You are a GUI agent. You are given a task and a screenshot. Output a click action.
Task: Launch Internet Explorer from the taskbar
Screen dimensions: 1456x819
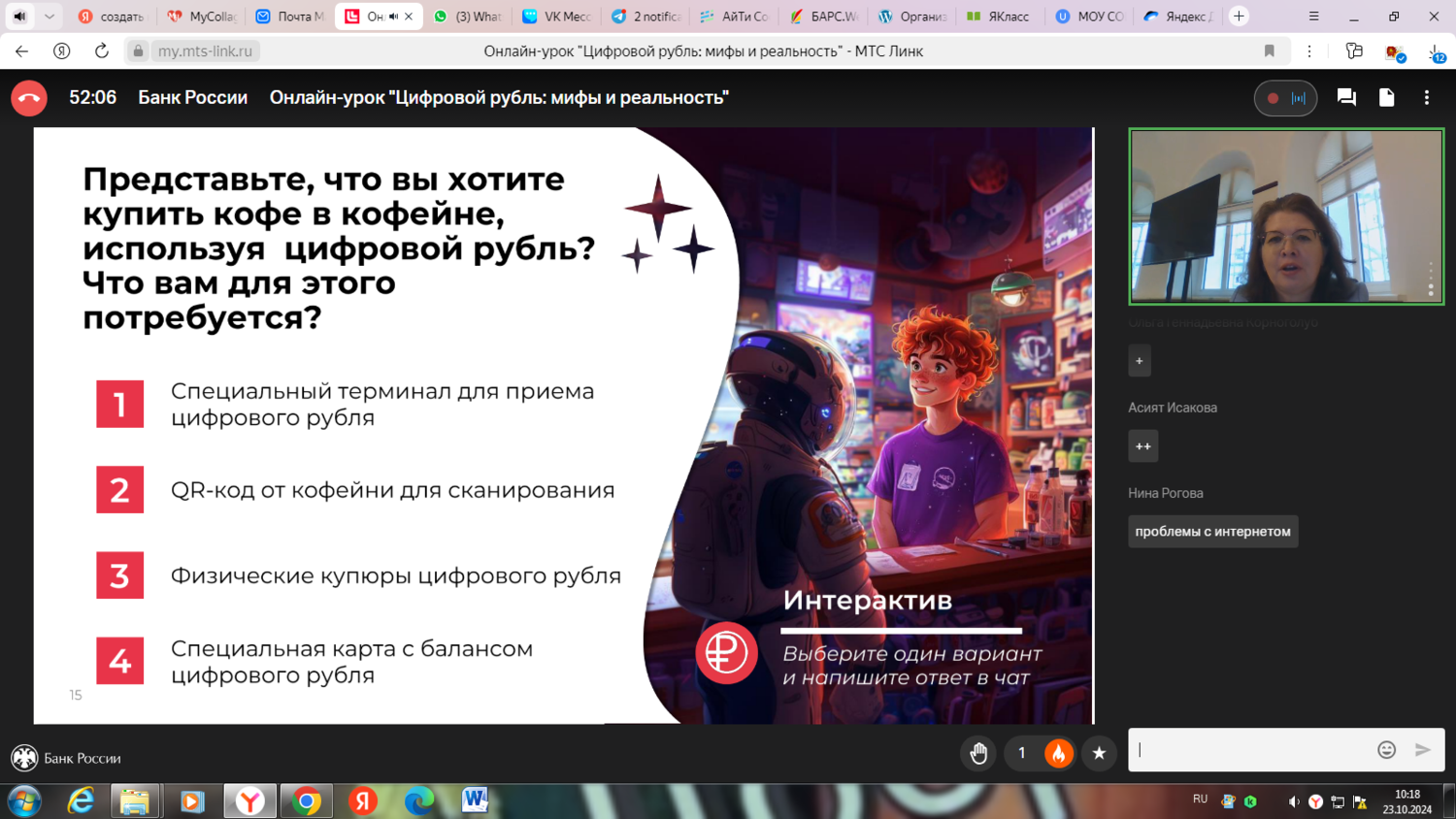[x=81, y=802]
